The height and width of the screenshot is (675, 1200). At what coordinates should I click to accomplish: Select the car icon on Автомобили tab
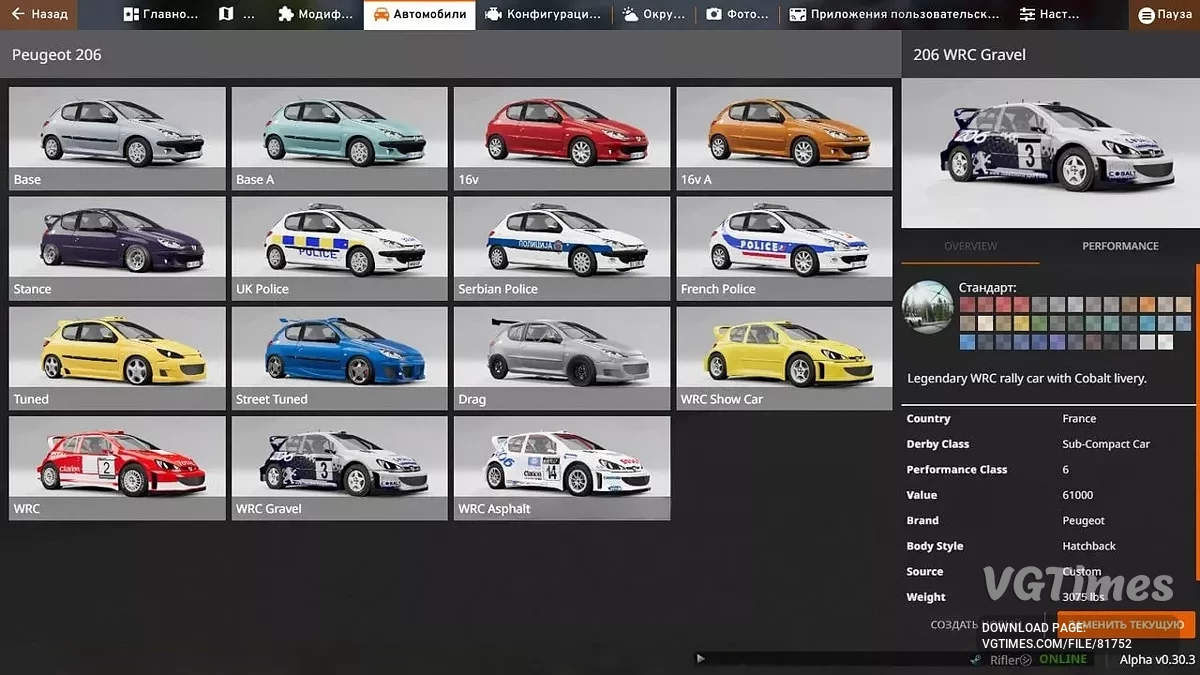click(x=381, y=15)
